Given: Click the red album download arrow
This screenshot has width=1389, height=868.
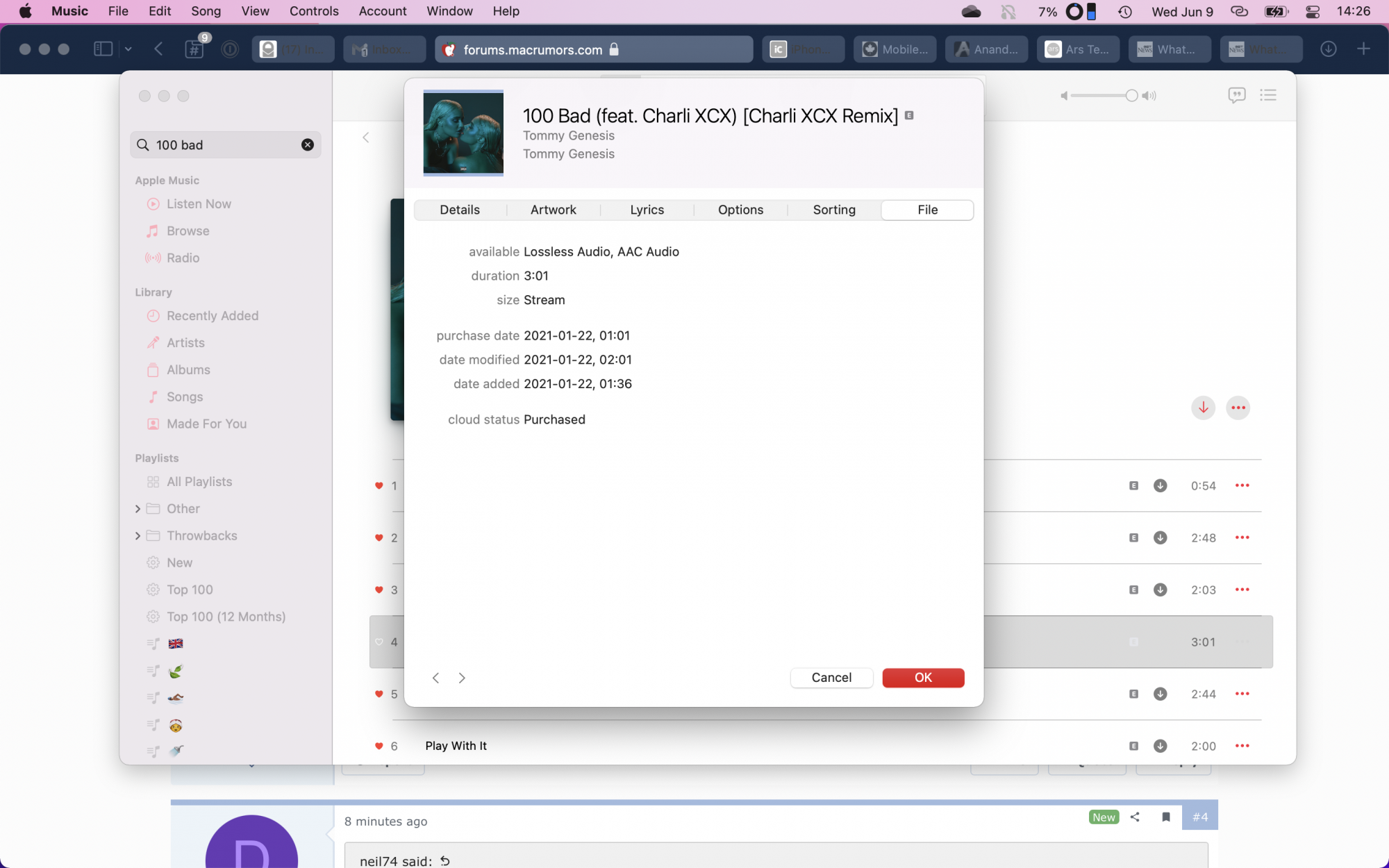Looking at the screenshot, I should [x=1203, y=408].
